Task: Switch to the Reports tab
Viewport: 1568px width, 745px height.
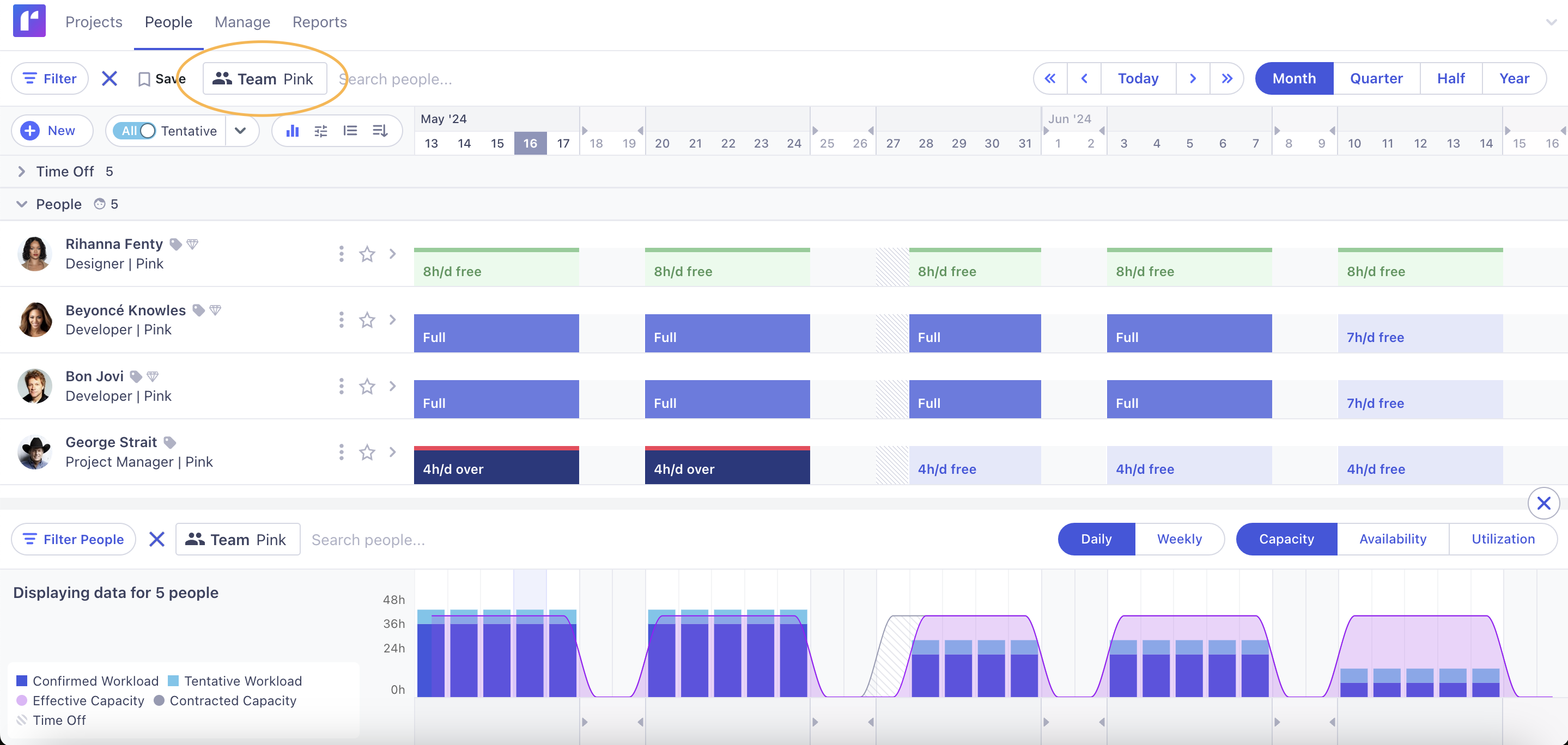Action: (319, 22)
